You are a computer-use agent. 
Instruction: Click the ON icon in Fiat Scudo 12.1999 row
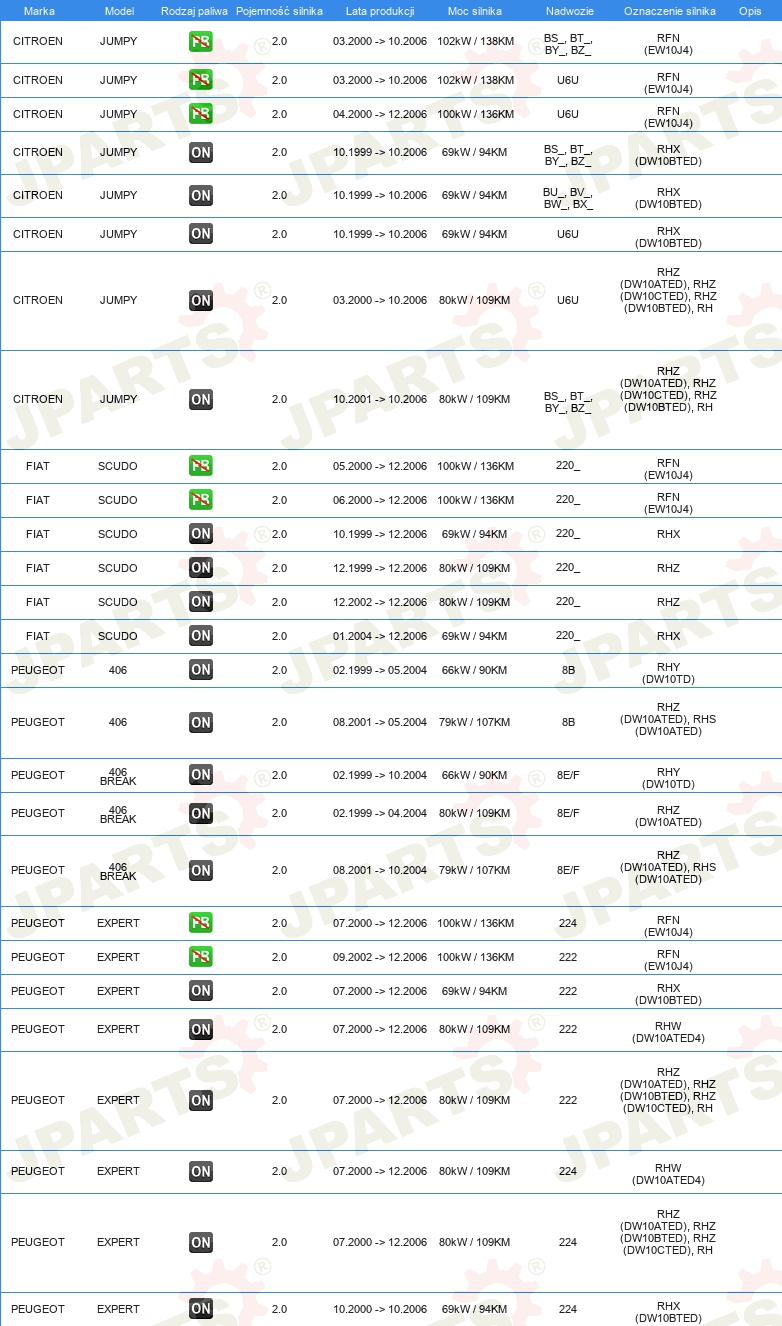(x=201, y=568)
